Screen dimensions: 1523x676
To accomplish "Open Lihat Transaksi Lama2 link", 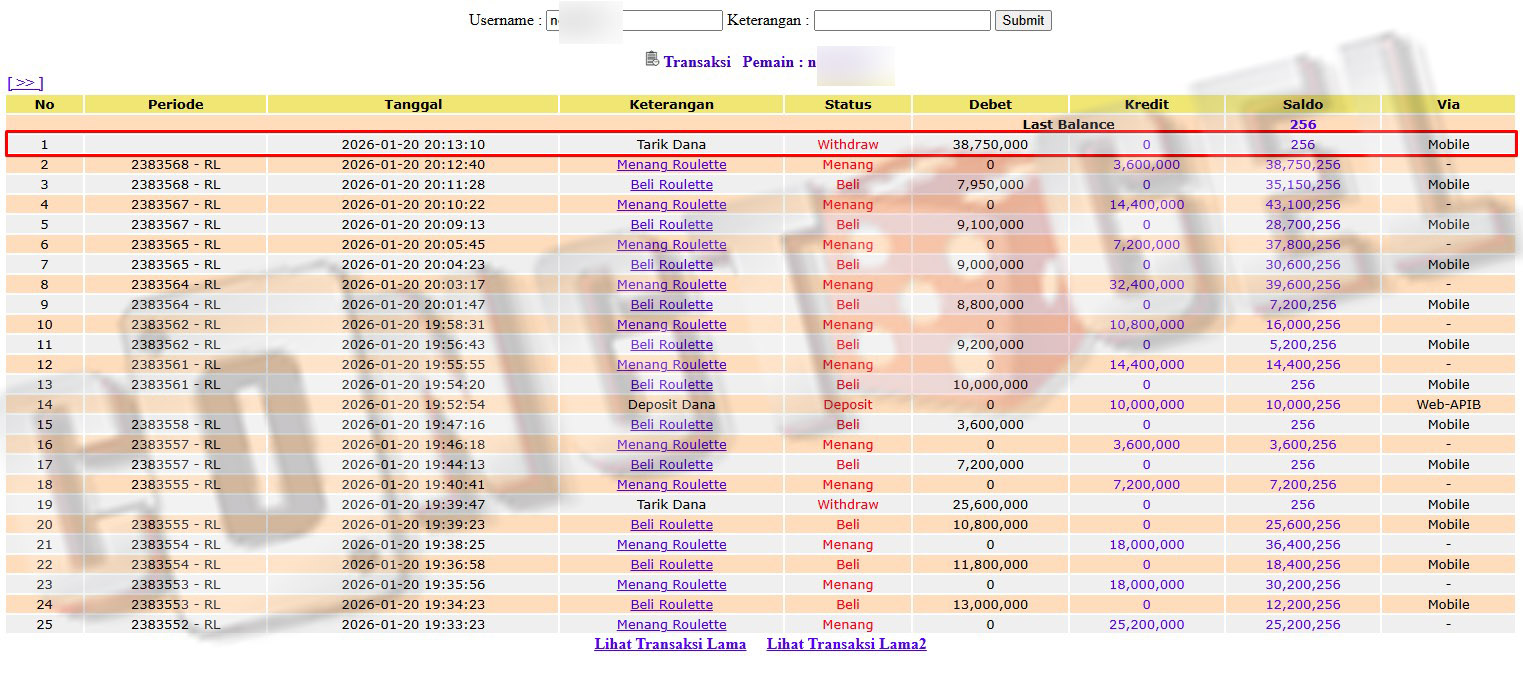I will 846,644.
